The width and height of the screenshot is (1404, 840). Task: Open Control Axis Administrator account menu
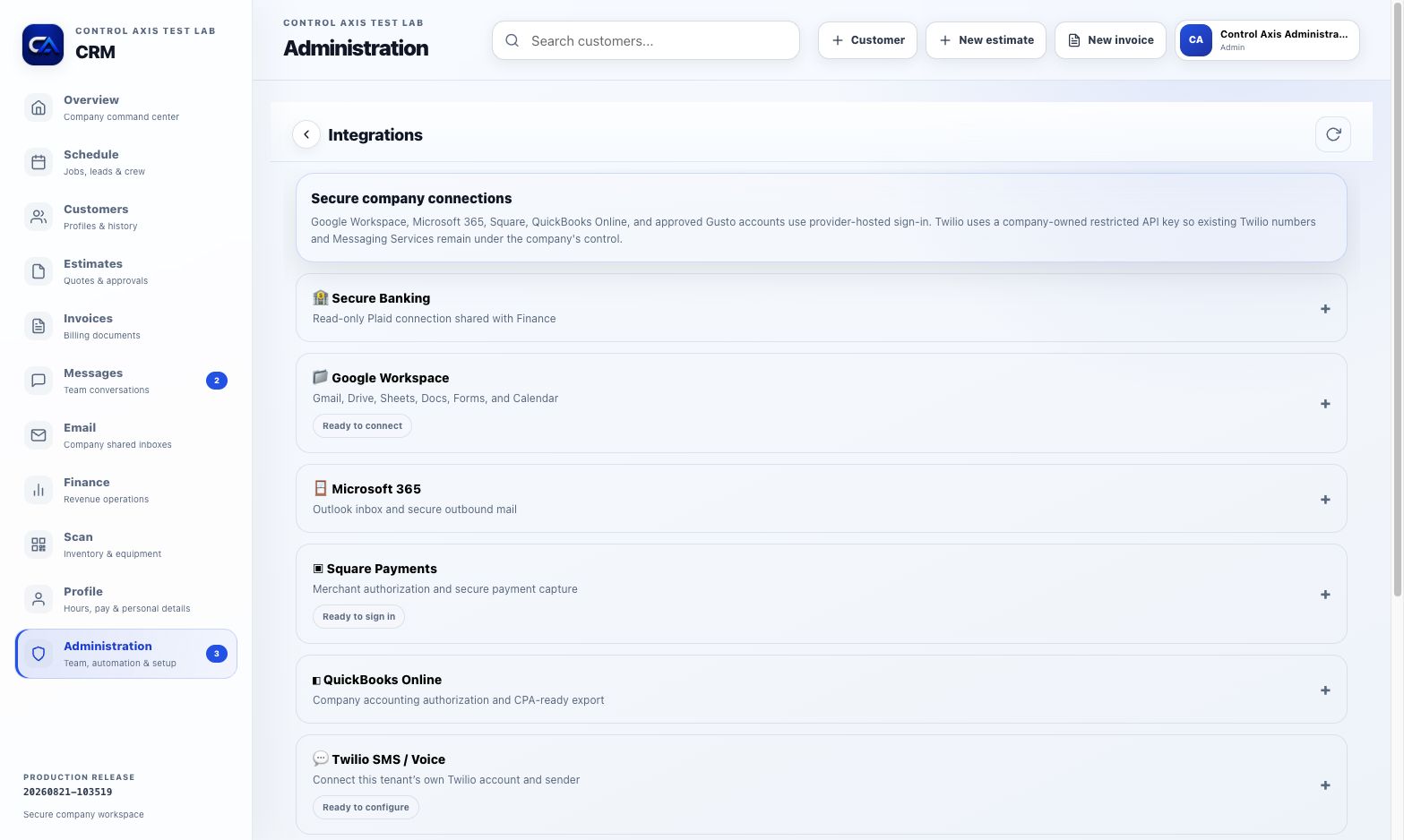[1267, 40]
